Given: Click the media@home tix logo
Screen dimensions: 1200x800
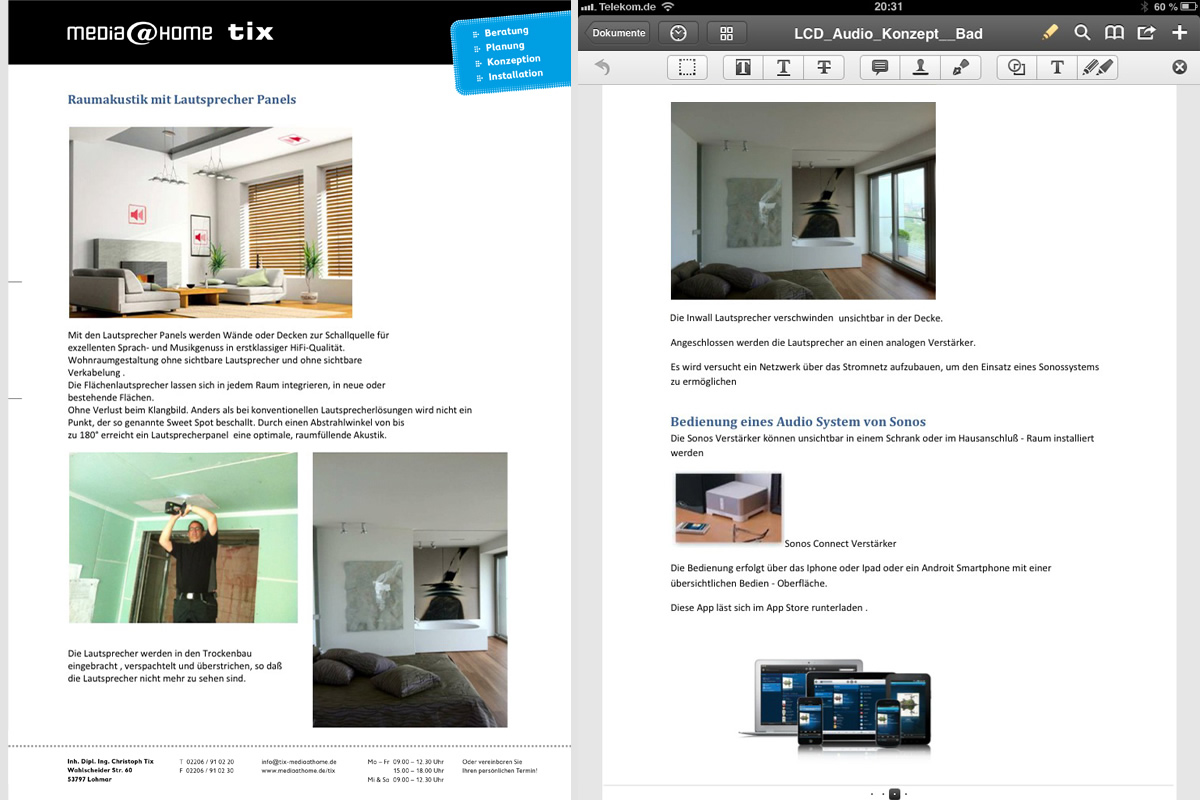Looking at the screenshot, I should point(170,32).
